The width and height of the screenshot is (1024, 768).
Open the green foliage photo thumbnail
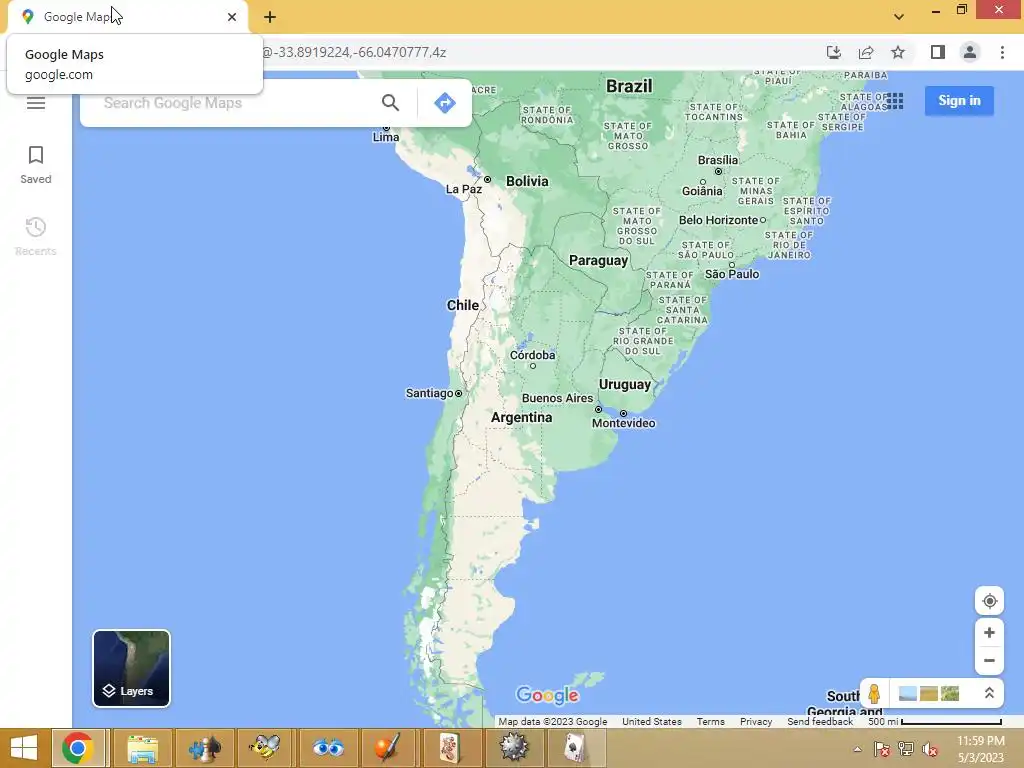point(950,693)
